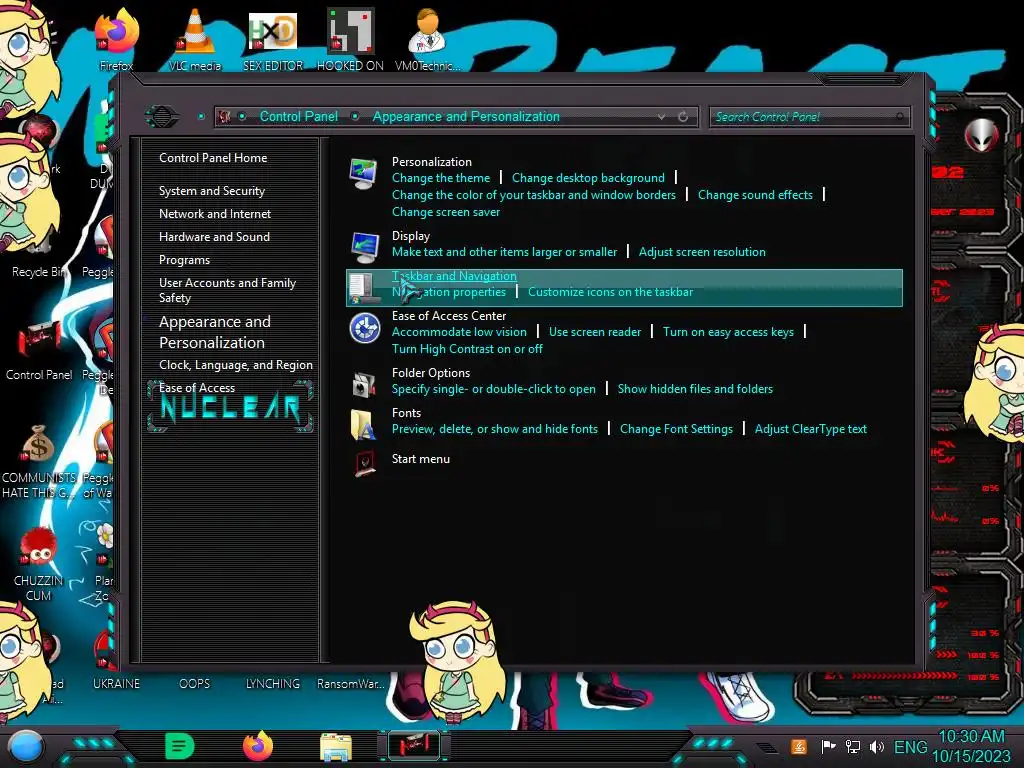The width and height of the screenshot is (1024, 768).
Task: Click Adjust ClearType text link
Action: pyautogui.click(x=810, y=428)
